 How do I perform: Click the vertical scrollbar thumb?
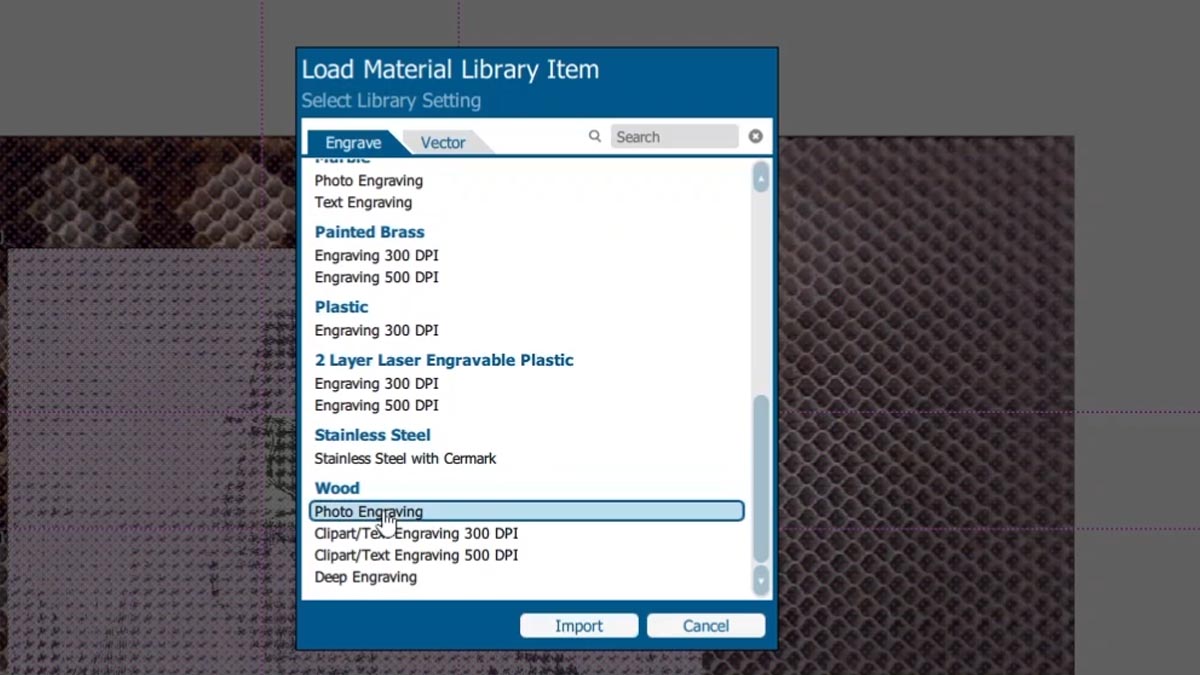tap(761, 478)
